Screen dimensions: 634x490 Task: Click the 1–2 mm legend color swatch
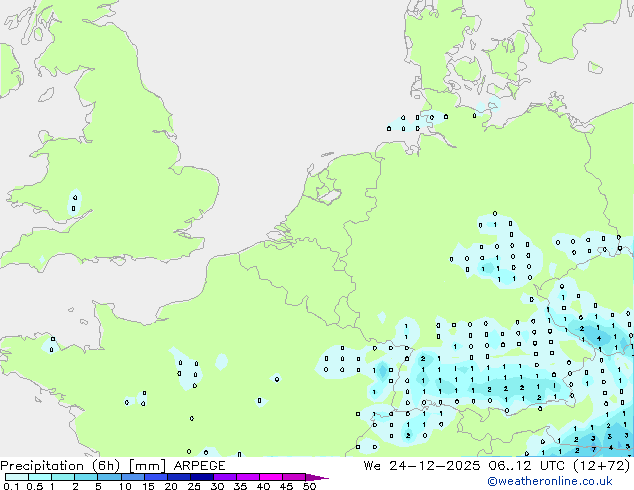(x=63, y=477)
